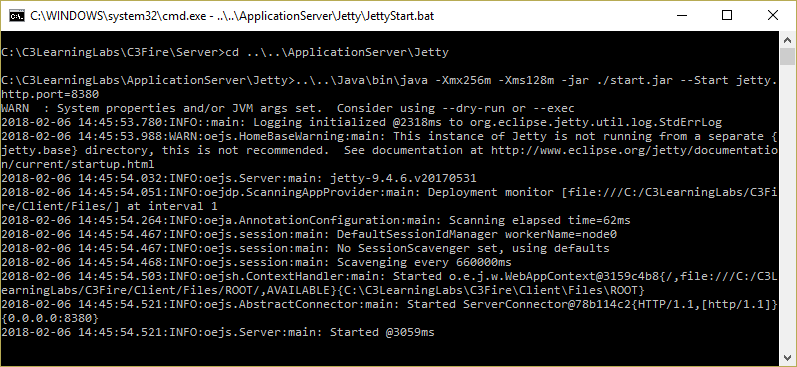This screenshot has width=797, height=367.
Task: Maximize the cmd.exe window
Action: (727, 16)
